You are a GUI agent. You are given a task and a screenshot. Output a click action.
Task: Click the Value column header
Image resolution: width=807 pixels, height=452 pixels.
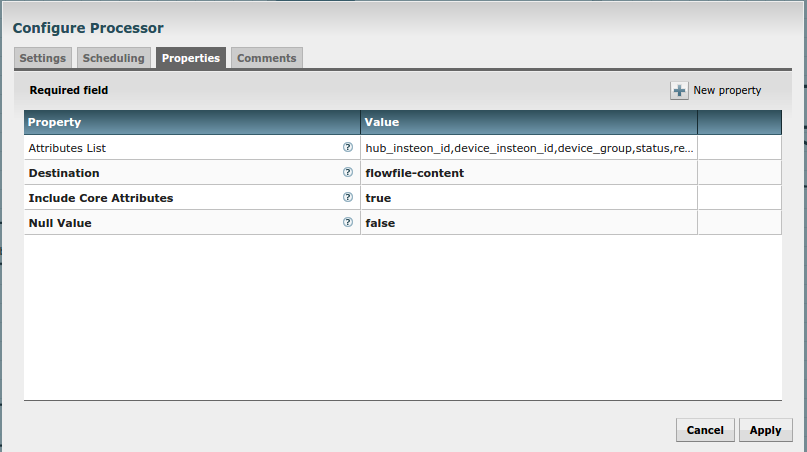[529, 122]
